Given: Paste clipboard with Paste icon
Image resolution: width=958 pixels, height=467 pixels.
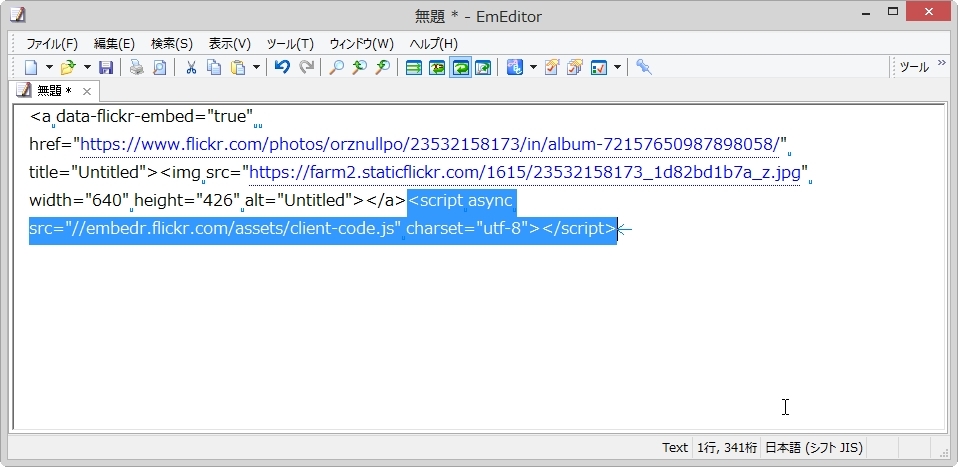Looking at the screenshot, I should pos(238,67).
